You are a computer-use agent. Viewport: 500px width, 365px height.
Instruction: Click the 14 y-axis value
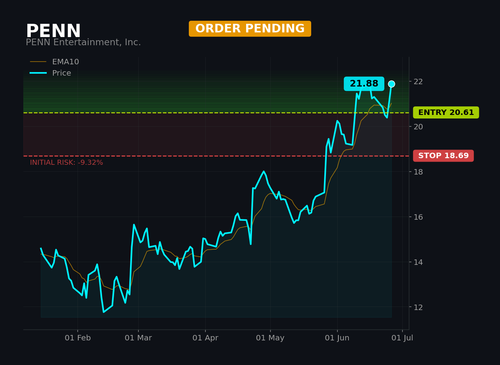pyautogui.click(x=418, y=262)
